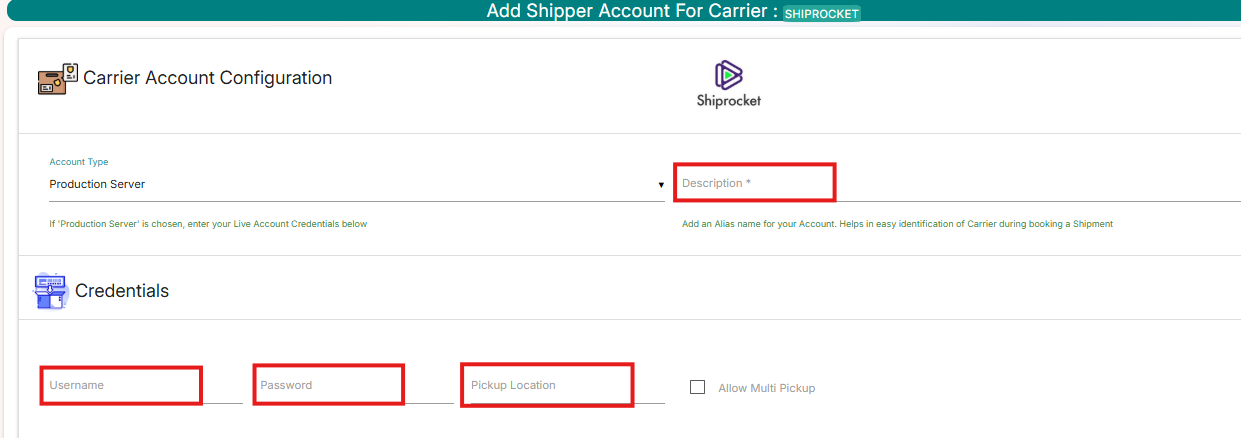Click the Alias name helper text

pos(897,224)
